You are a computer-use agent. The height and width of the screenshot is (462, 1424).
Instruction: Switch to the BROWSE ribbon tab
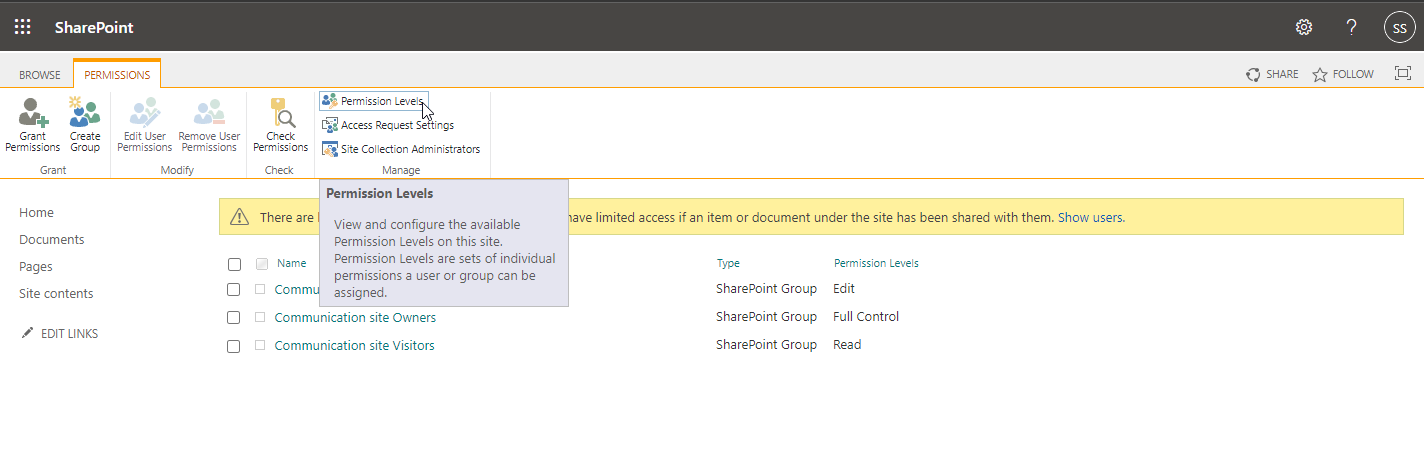point(40,75)
